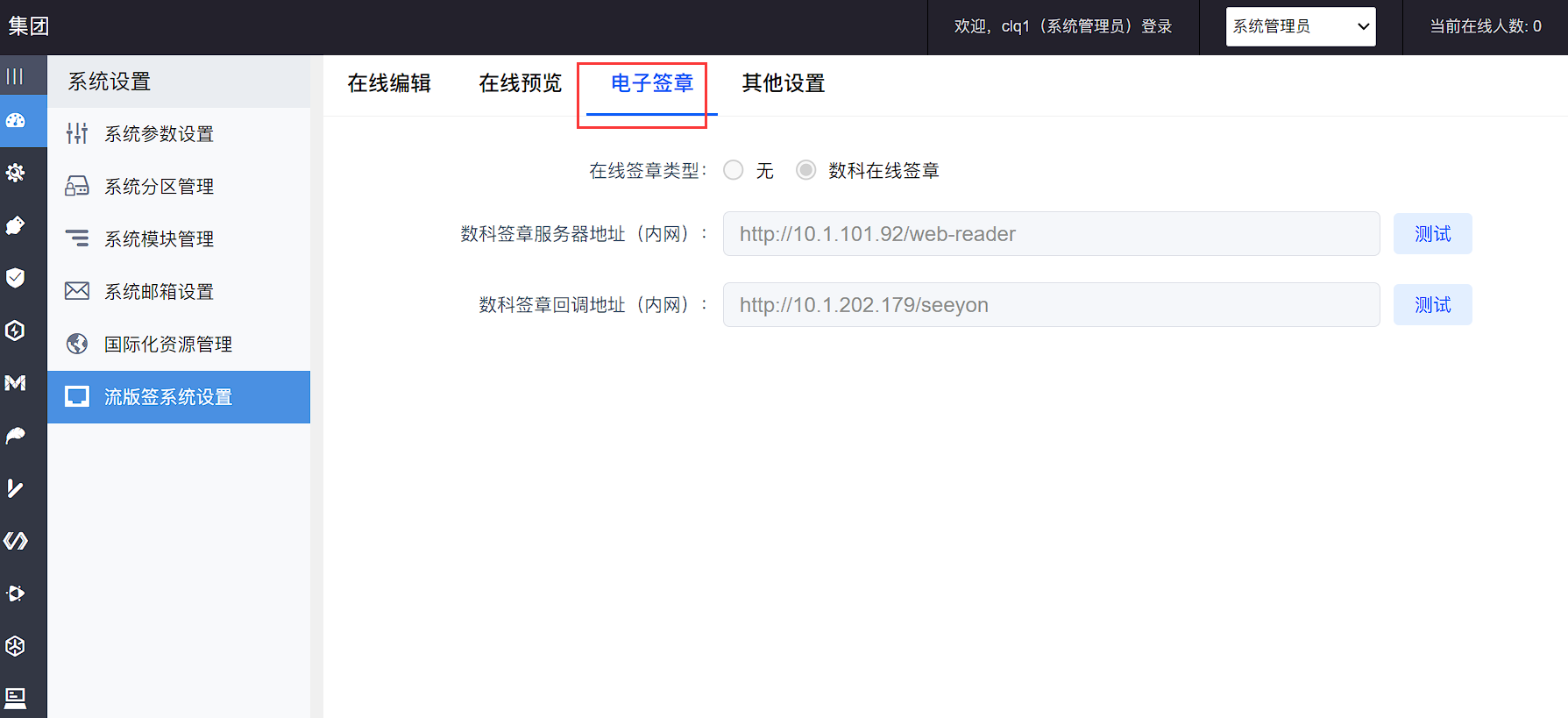This screenshot has width=1568, height=718.
Task: Select the 无 radio option for signature type
Action: 734,170
